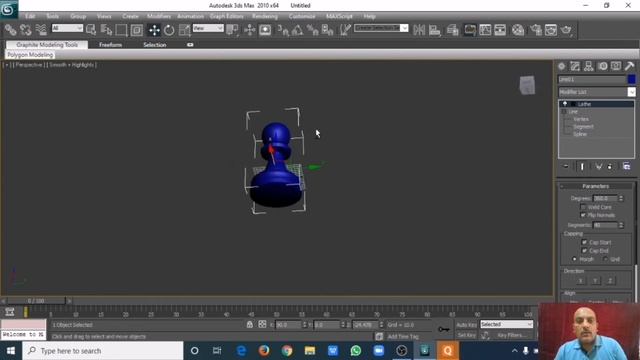Click the Auto Key button

[467, 325]
